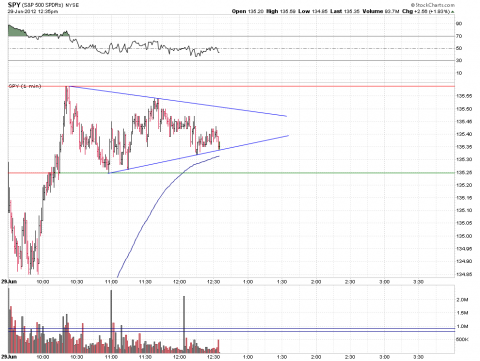Image resolution: width=480 pixels, height=361 pixels.
Task: Click 10:00 on the price chart time axis
Action: [x=43, y=282]
